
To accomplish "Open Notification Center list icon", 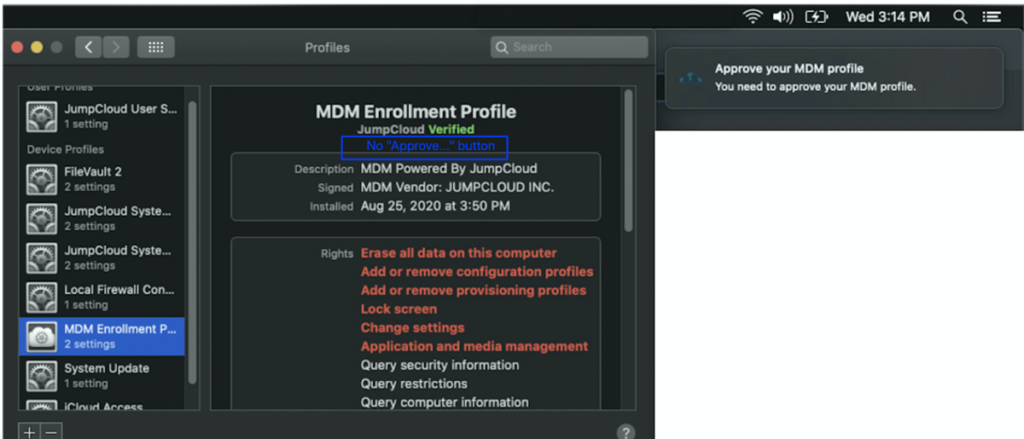I will click(x=991, y=17).
